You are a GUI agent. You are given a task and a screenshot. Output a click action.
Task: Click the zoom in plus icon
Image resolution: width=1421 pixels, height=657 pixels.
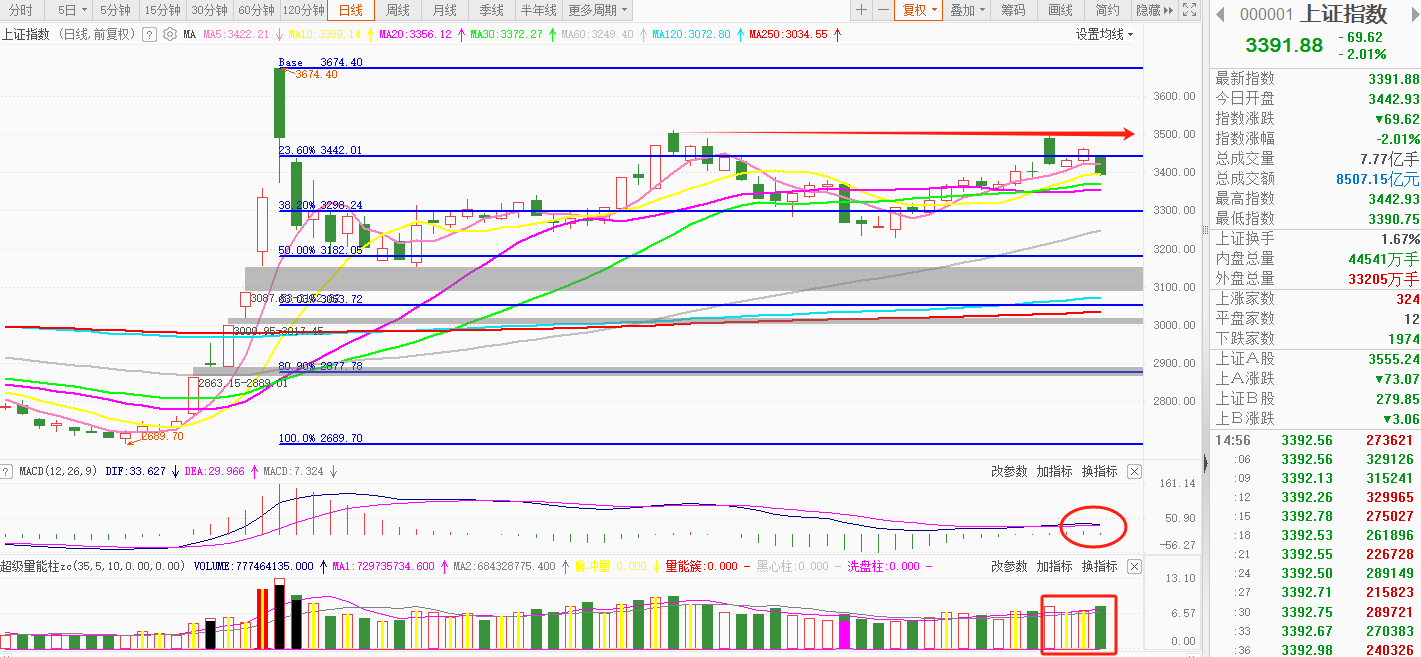click(861, 11)
